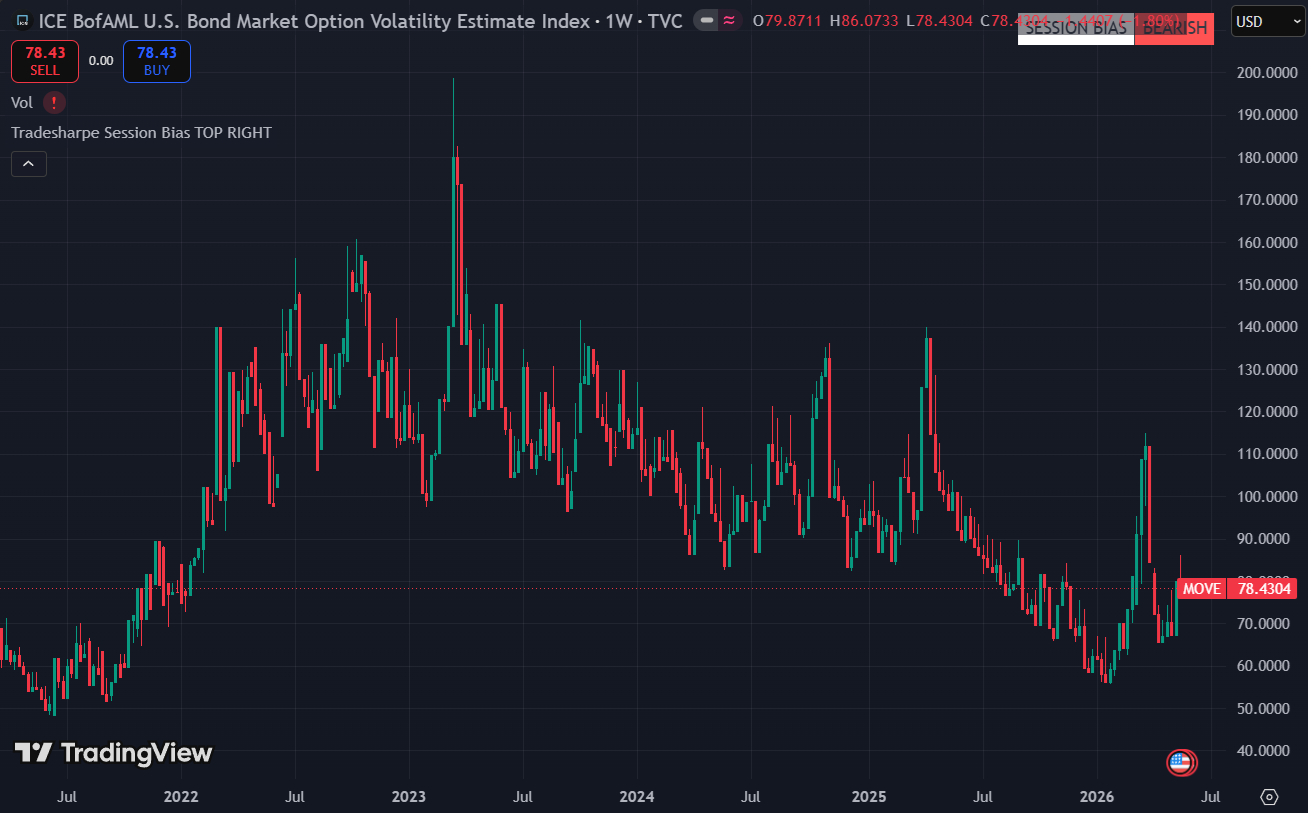Click the 190.0000 price axis label
Screen dimensions: 1308x813
1266,115
